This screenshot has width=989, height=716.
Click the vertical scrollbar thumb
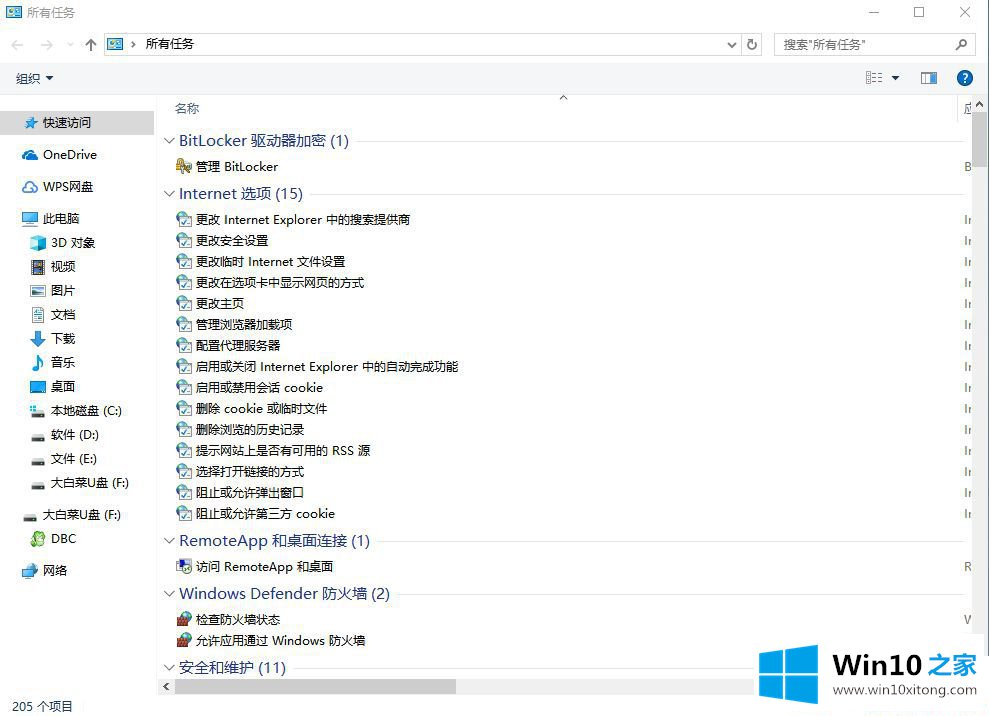pos(980,139)
